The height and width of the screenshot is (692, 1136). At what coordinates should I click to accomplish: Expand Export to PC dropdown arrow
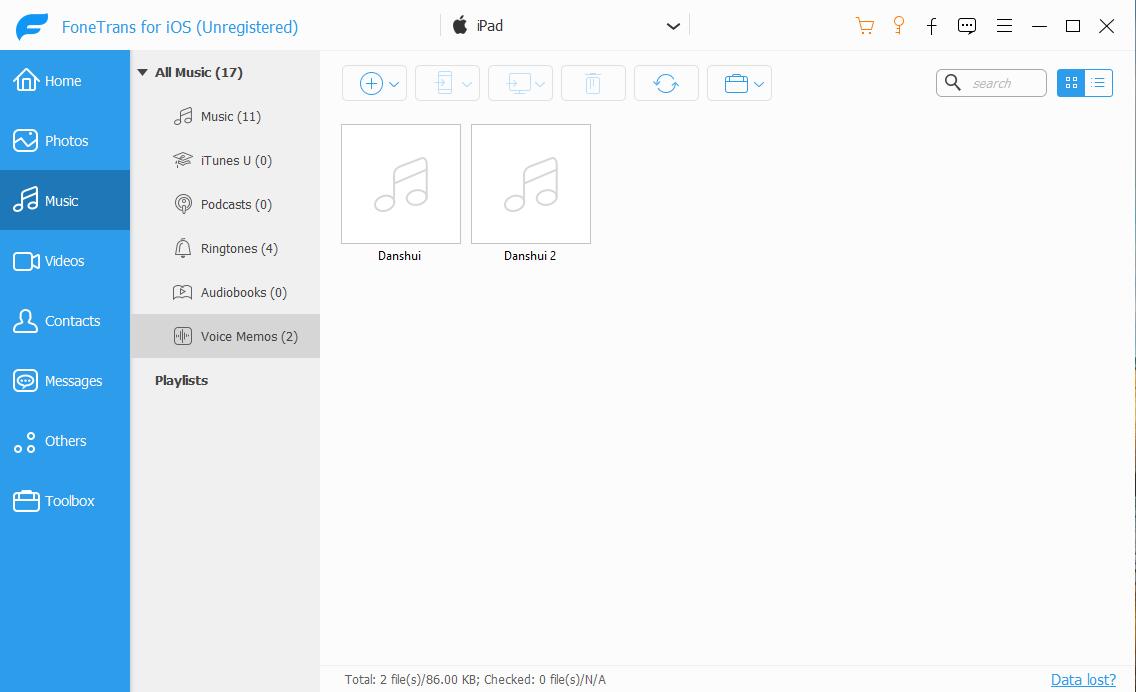pyautogui.click(x=540, y=84)
